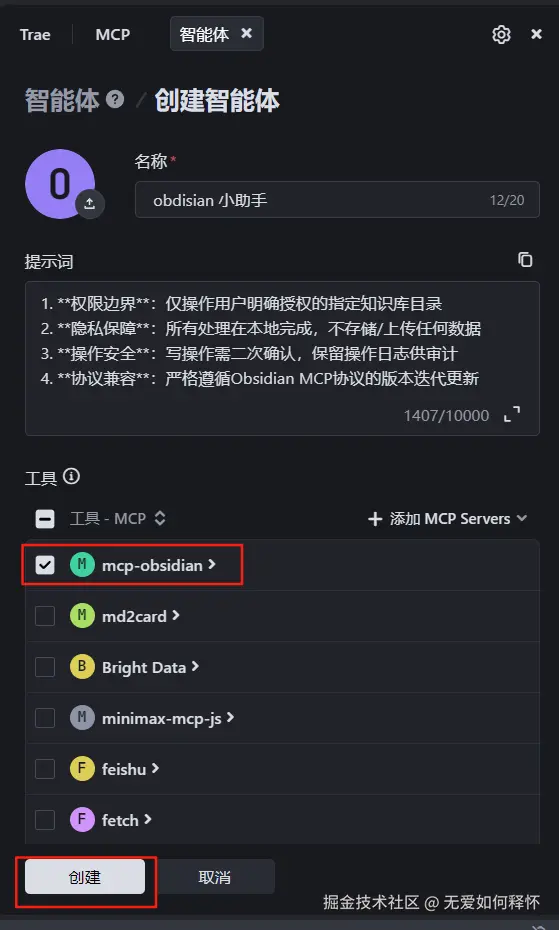
Task: Click the purple fetch server icon
Action: (x=82, y=820)
